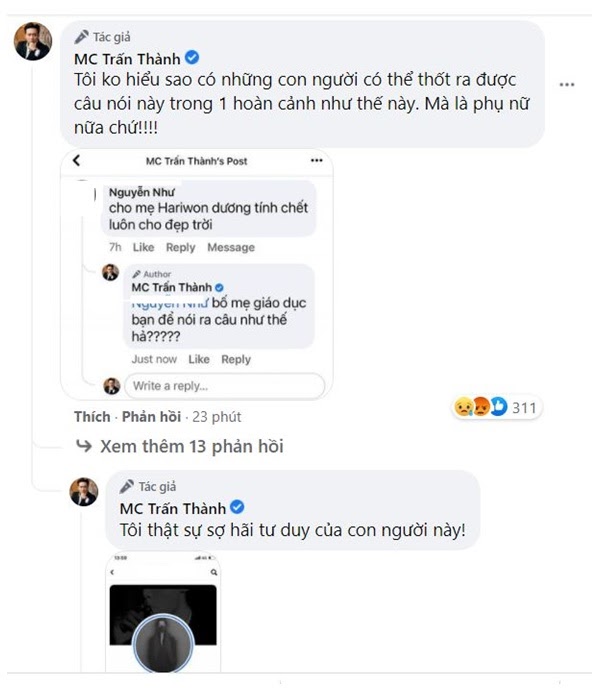592x694 pixels.
Task: Click the reply arrow icon beside Xem thêm
Action: pyautogui.click(x=84, y=445)
